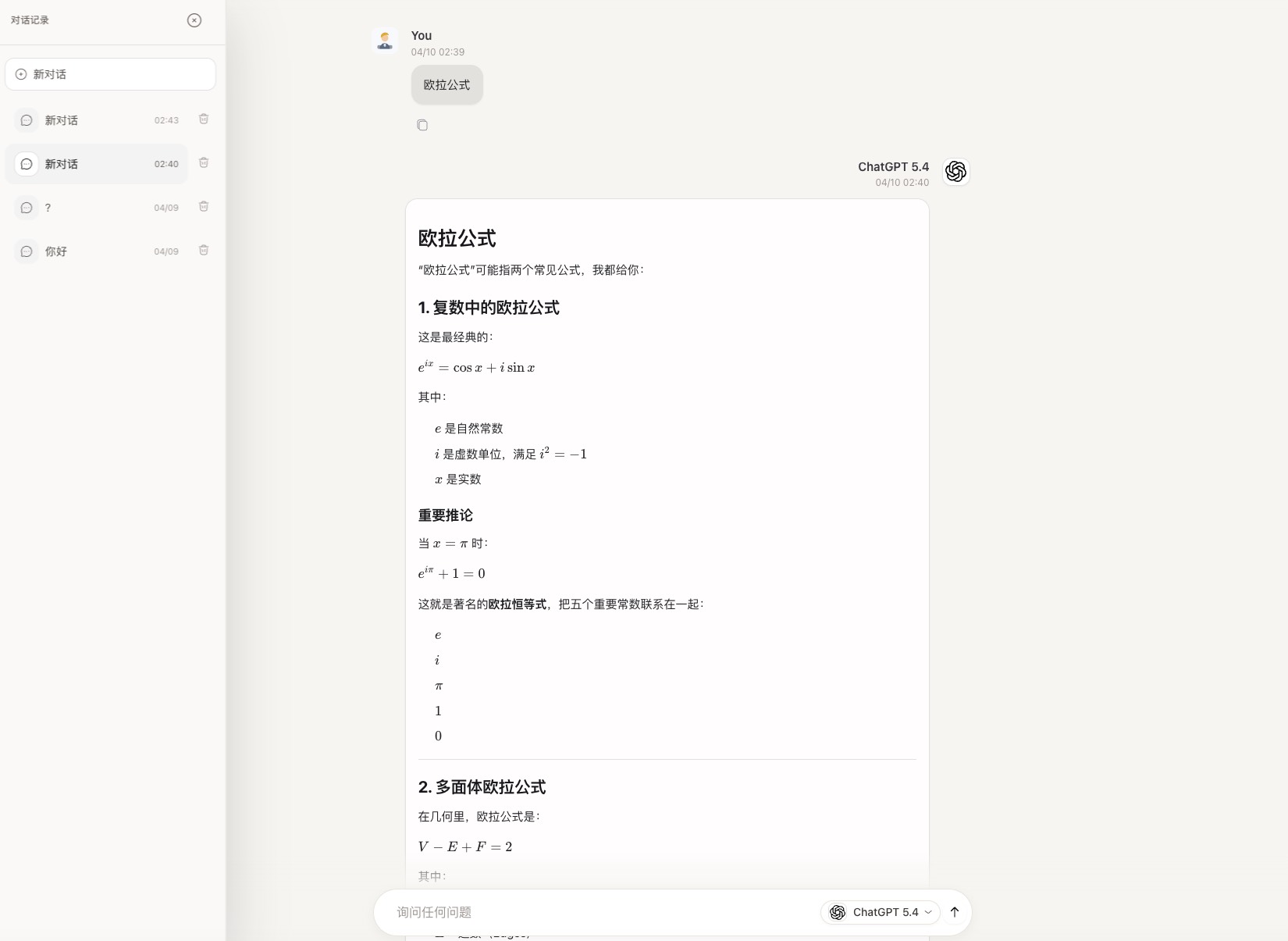The height and width of the screenshot is (941, 1288).
Task: Start a new chat with 新对话 button
Action: click(110, 74)
